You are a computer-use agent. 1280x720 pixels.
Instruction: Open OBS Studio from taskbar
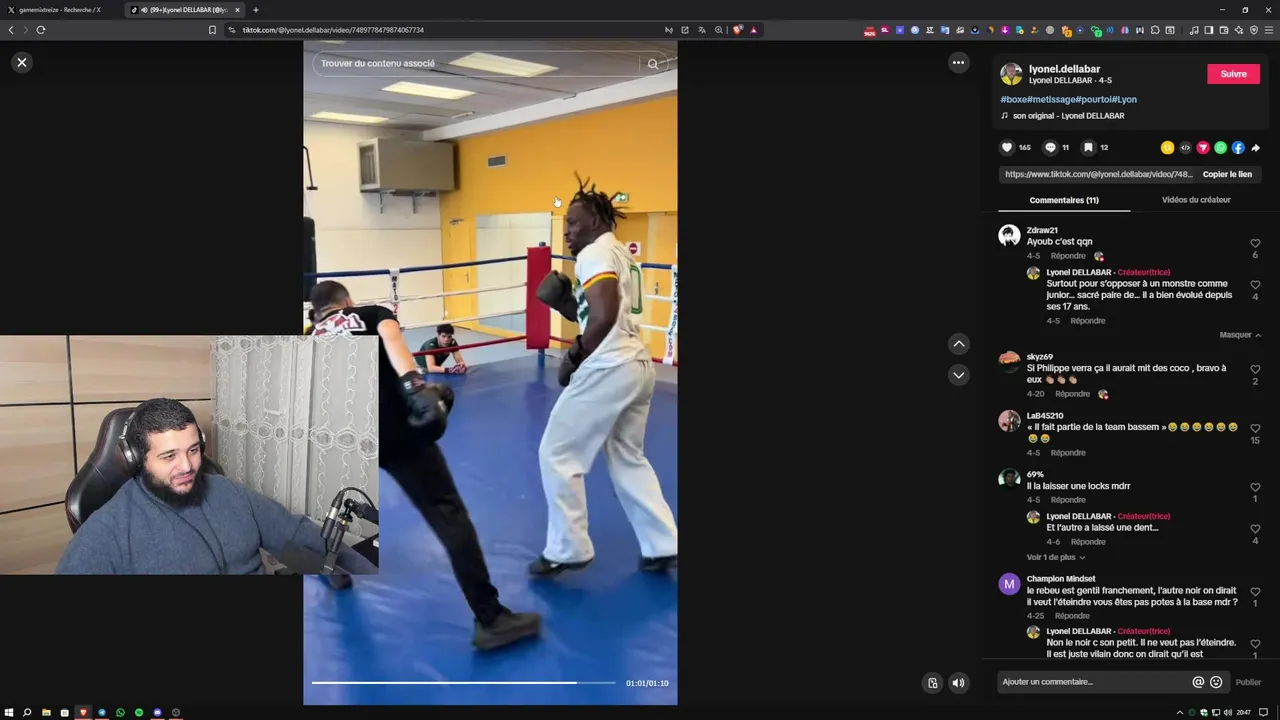point(176,712)
